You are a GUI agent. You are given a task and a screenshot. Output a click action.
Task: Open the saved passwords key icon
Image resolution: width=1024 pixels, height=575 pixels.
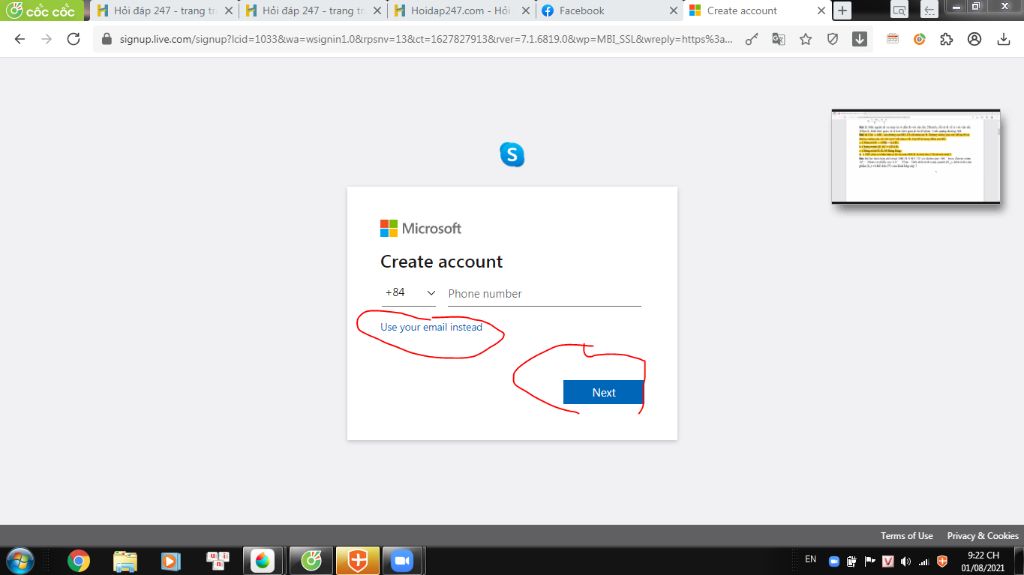[x=752, y=39]
